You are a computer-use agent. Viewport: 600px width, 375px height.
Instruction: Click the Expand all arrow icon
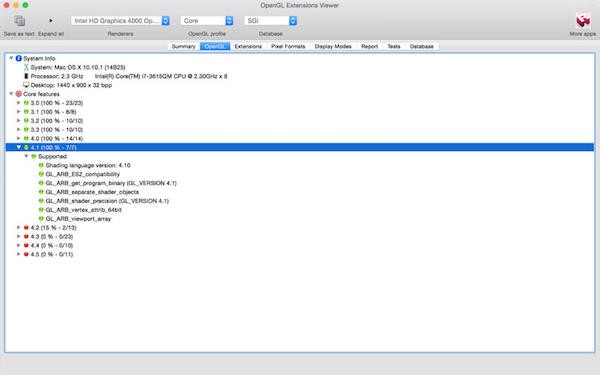[x=51, y=21]
